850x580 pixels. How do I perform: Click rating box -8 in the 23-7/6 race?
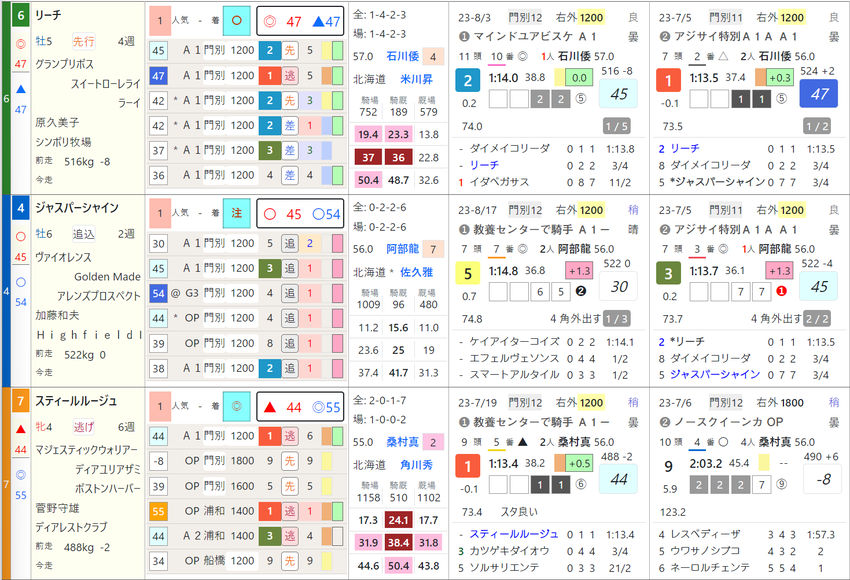click(x=822, y=479)
